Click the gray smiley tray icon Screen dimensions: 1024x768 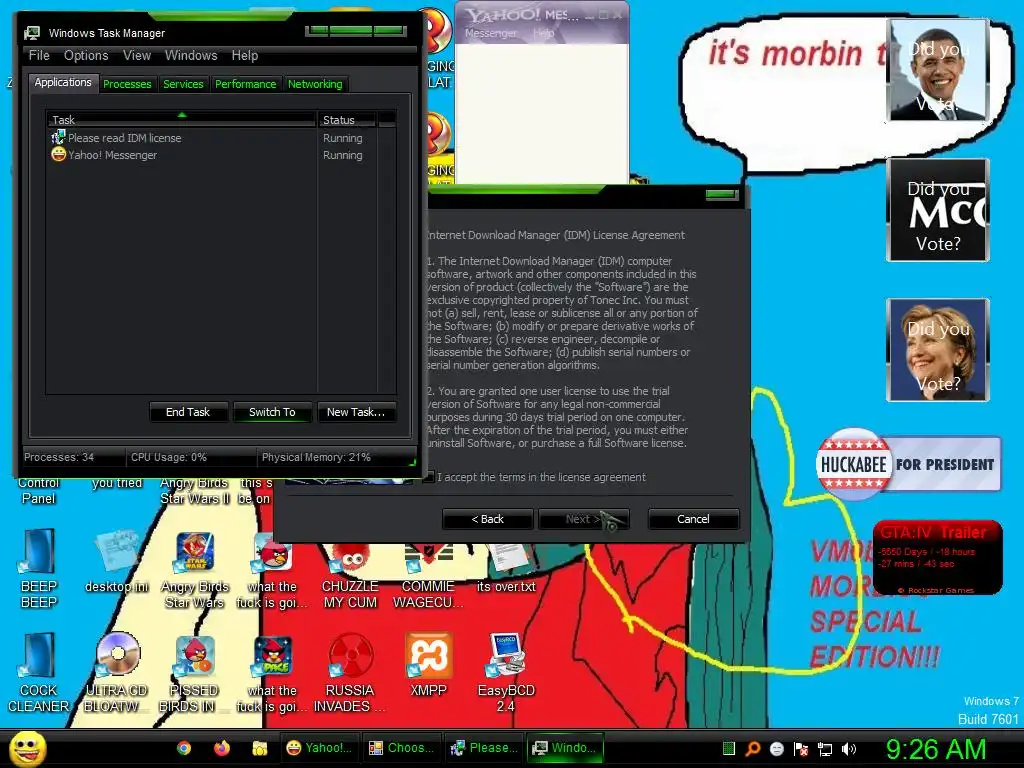point(776,748)
